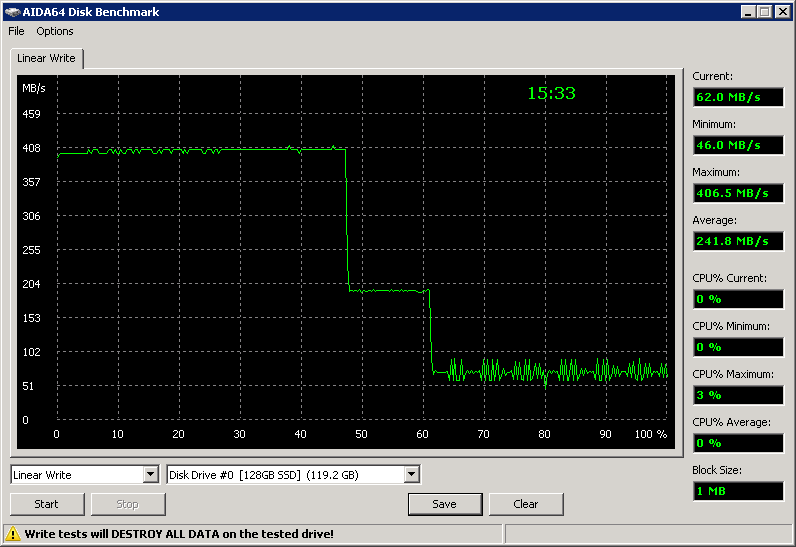Click the Disk Drive #0 128GB SSD combo box
The image size is (796, 547).
293,474
